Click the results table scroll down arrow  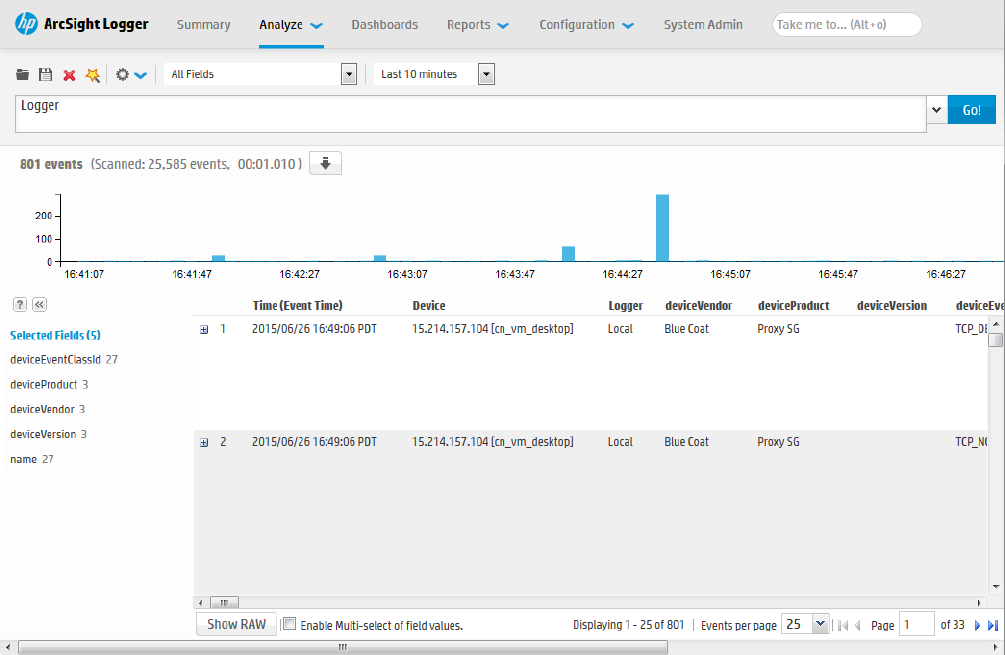click(x=995, y=586)
